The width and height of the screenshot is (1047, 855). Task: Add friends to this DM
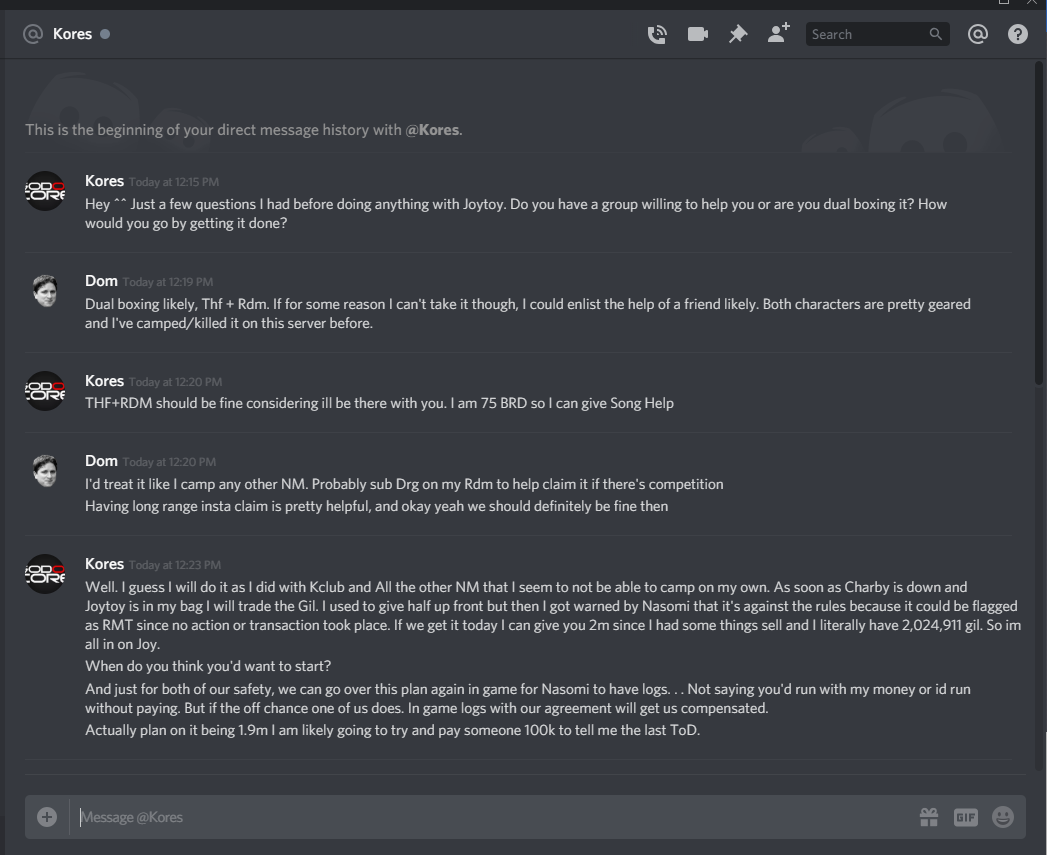[x=779, y=33]
